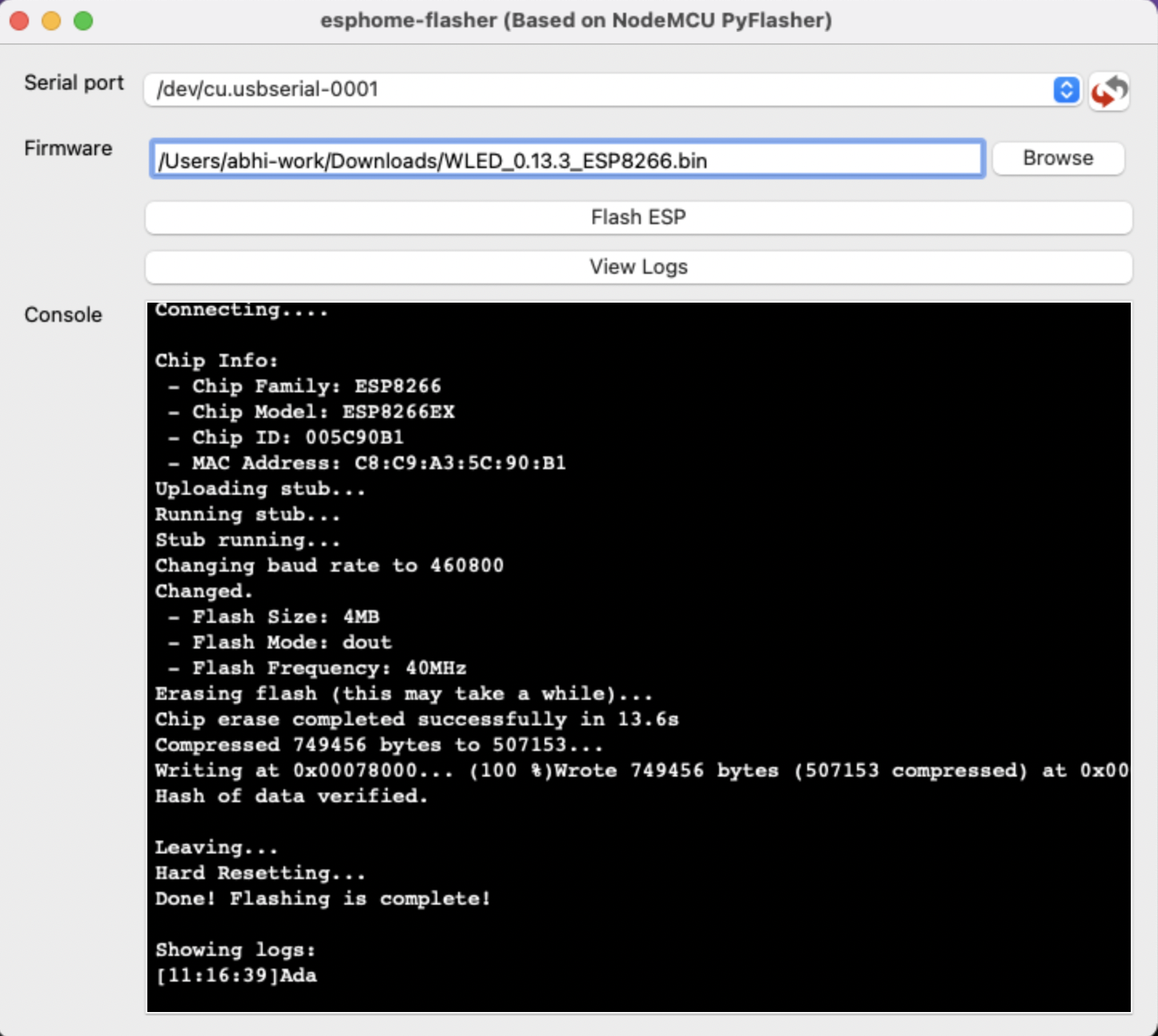Click the Firmware file path input
Screen dimensions: 1158x1036
point(567,159)
